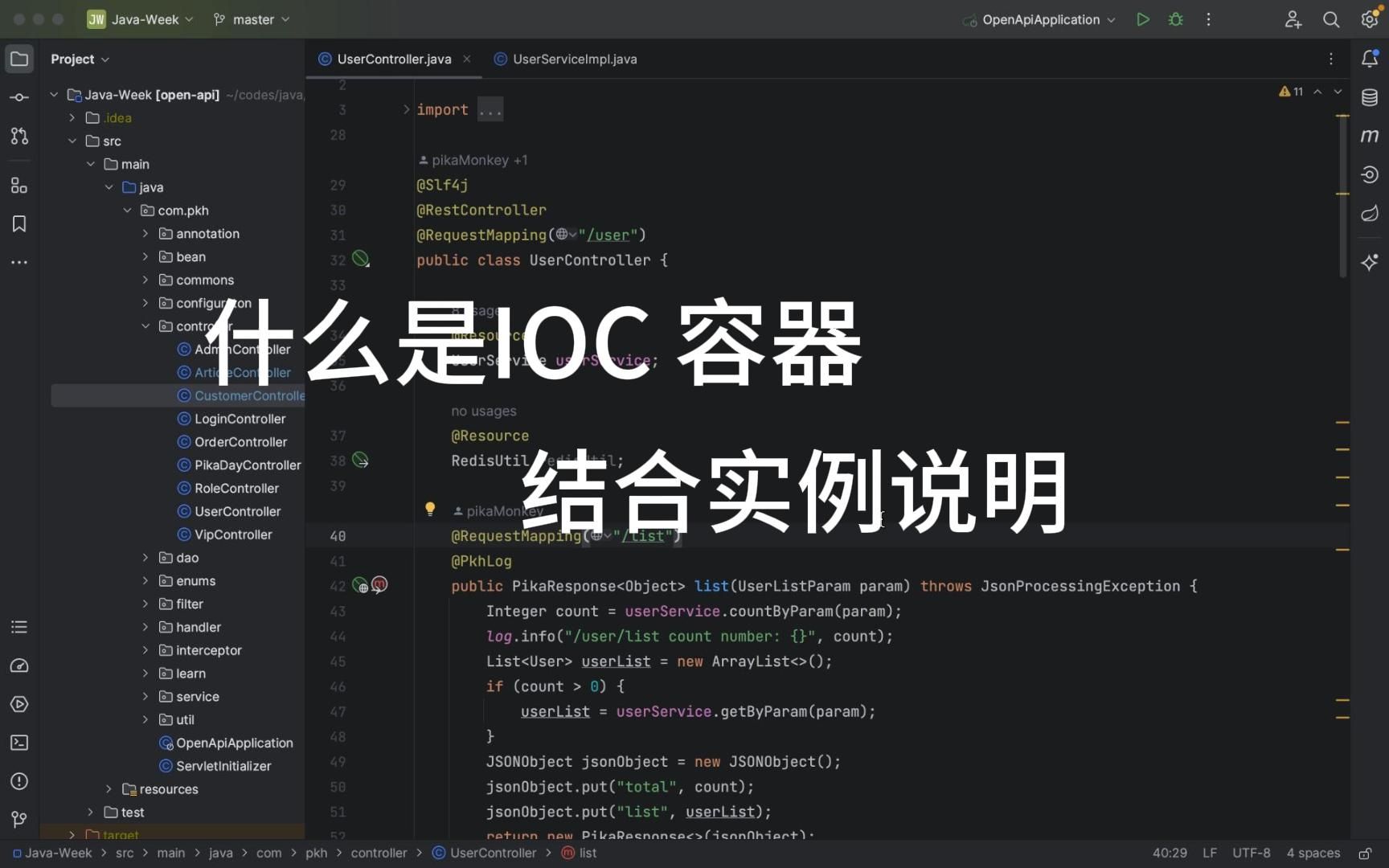The height and width of the screenshot is (868, 1389).
Task: Click UserController breadcrumb in status bar
Action: [485, 853]
